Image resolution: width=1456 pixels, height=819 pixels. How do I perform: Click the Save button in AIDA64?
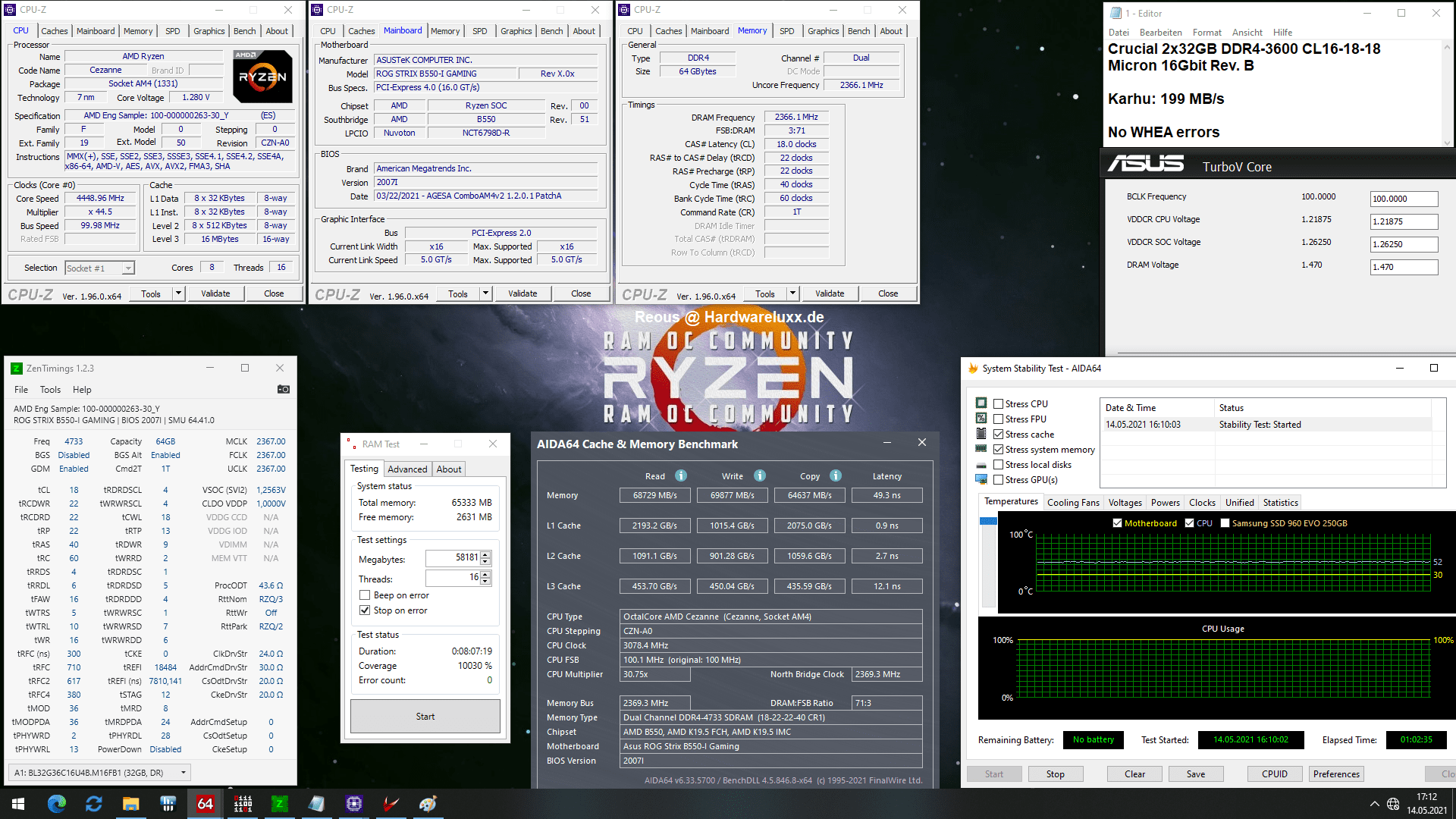[x=1196, y=774]
